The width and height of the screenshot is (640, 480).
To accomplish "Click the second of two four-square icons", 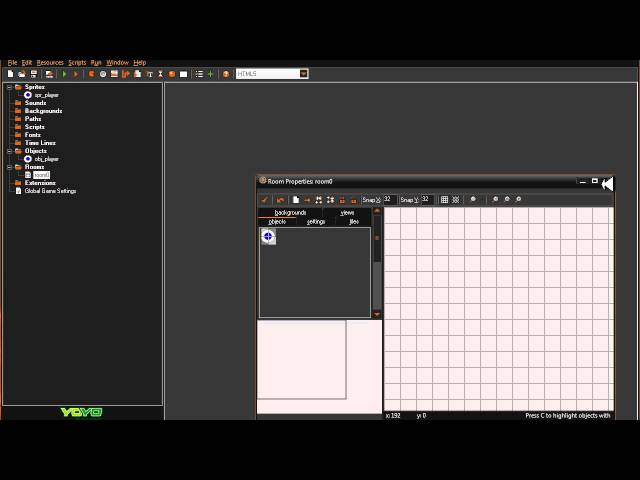I will pos(331,200).
